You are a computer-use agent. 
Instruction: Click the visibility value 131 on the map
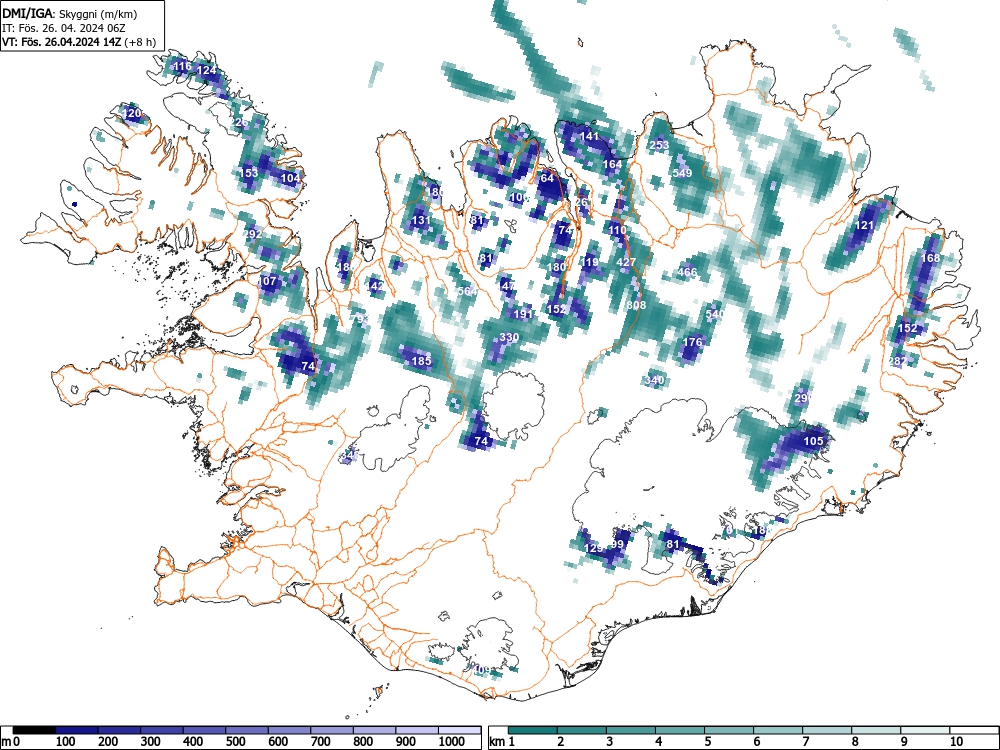[421, 220]
